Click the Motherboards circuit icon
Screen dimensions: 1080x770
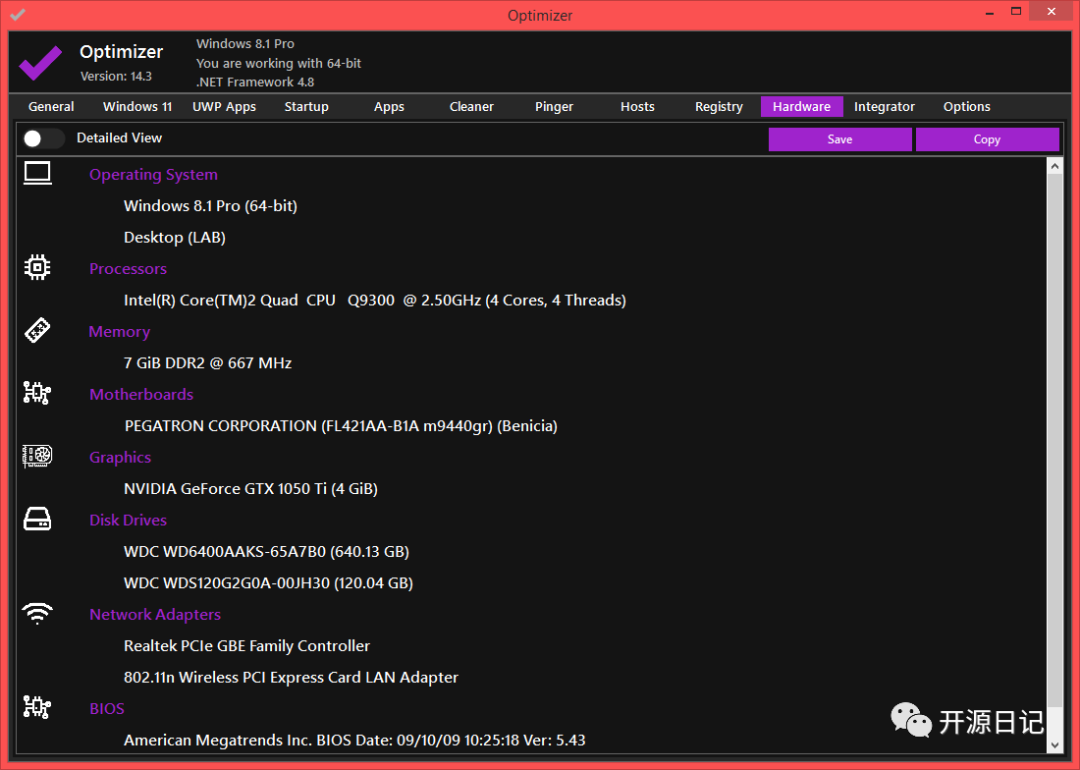(37, 393)
